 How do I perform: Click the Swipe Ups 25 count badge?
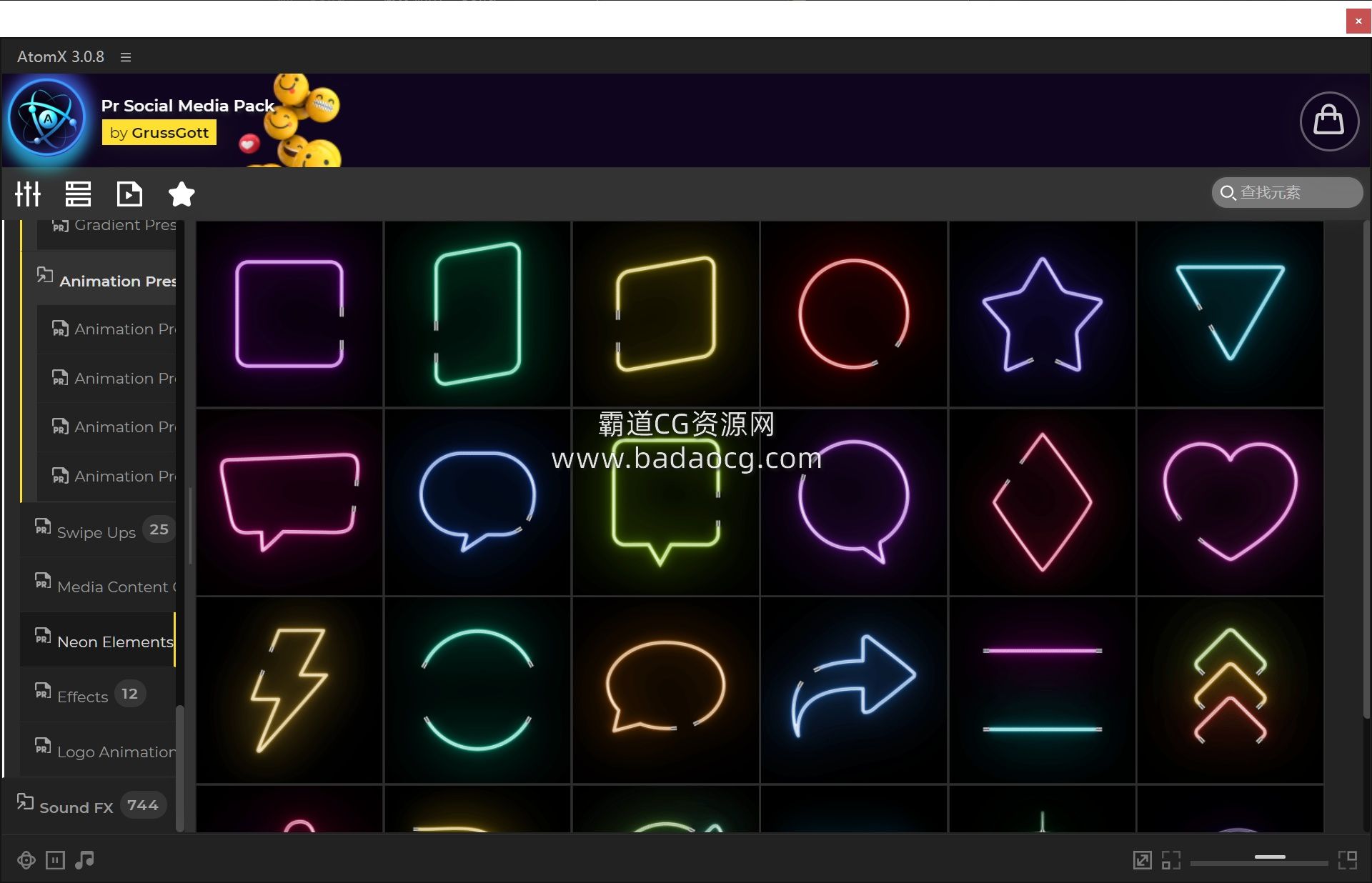(159, 529)
